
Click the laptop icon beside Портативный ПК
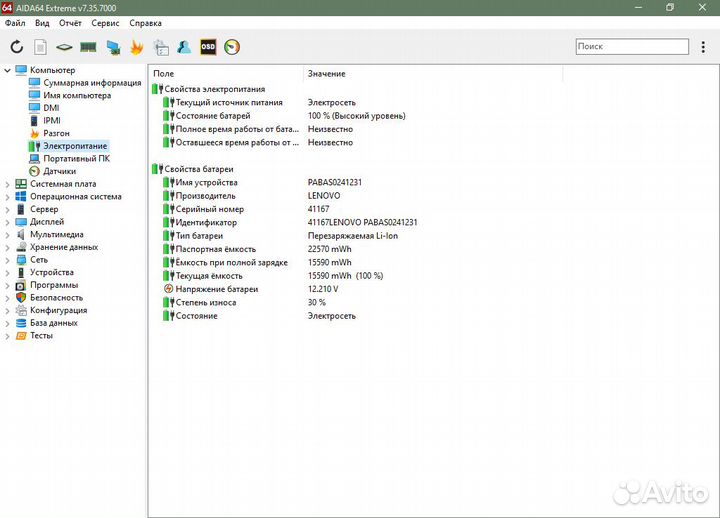coord(34,158)
